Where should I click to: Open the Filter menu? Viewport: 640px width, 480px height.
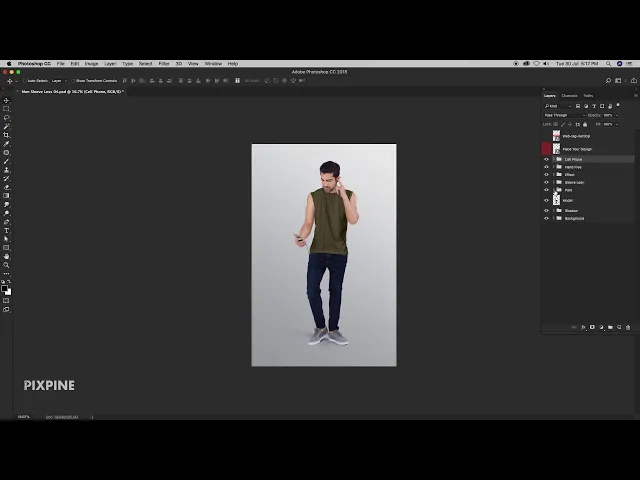(x=163, y=63)
